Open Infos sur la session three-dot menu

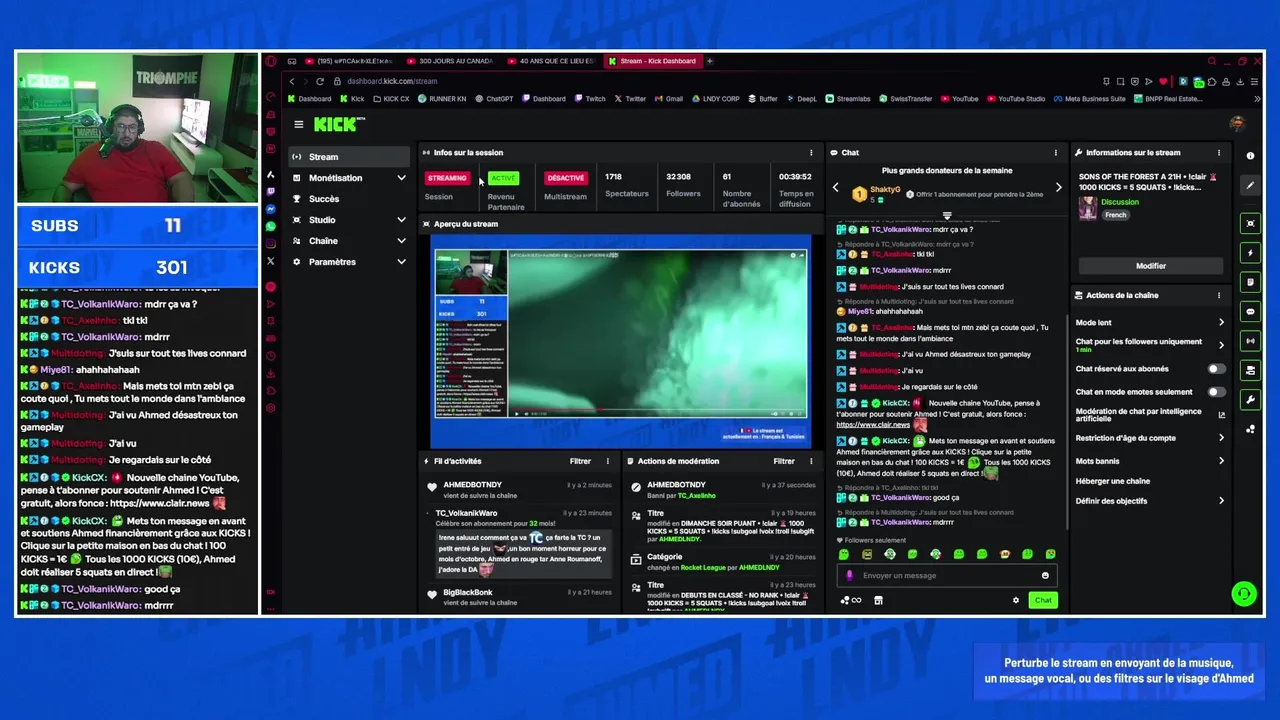pos(811,153)
